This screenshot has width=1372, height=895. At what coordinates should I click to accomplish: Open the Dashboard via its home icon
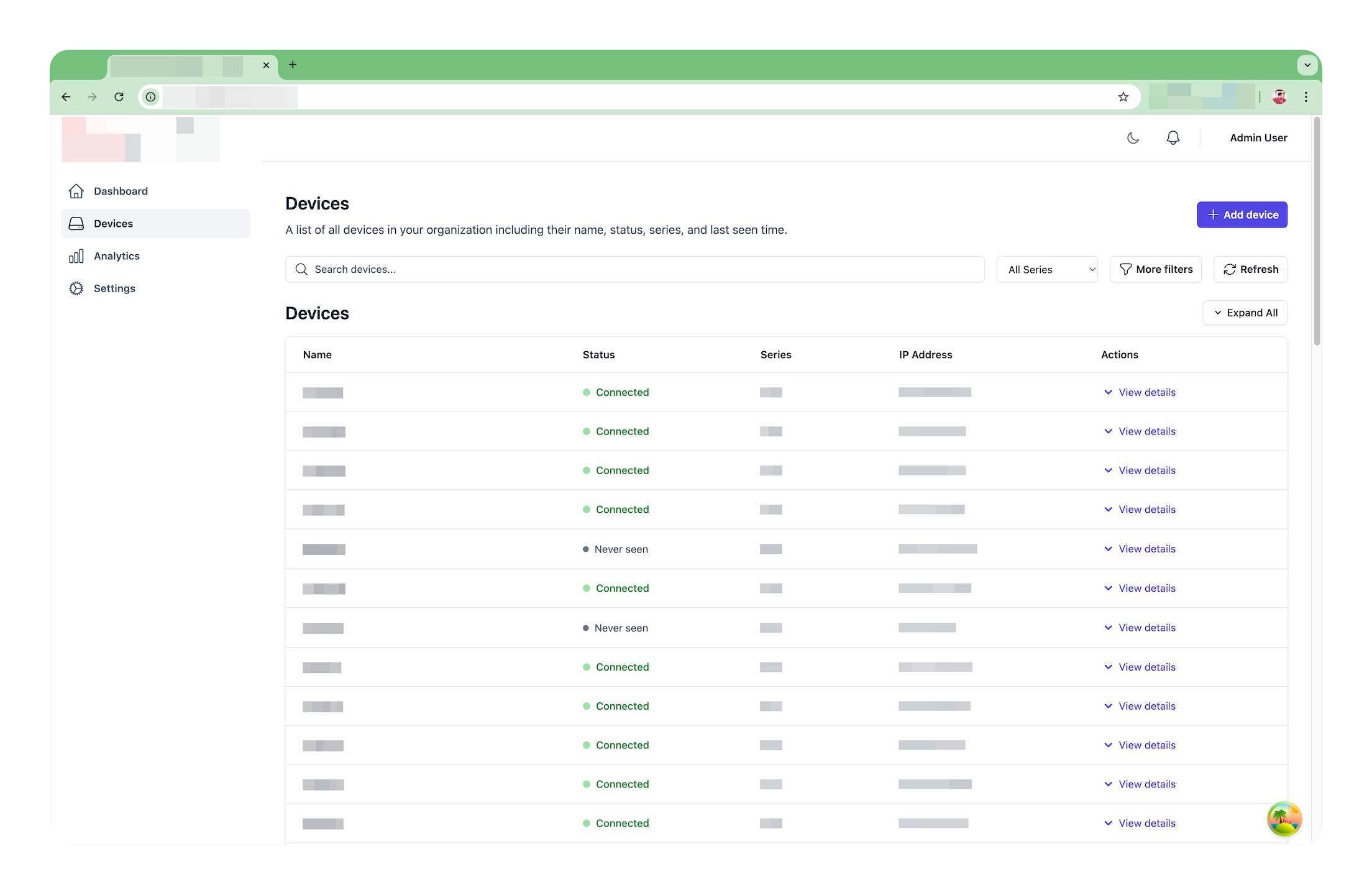tap(76, 191)
